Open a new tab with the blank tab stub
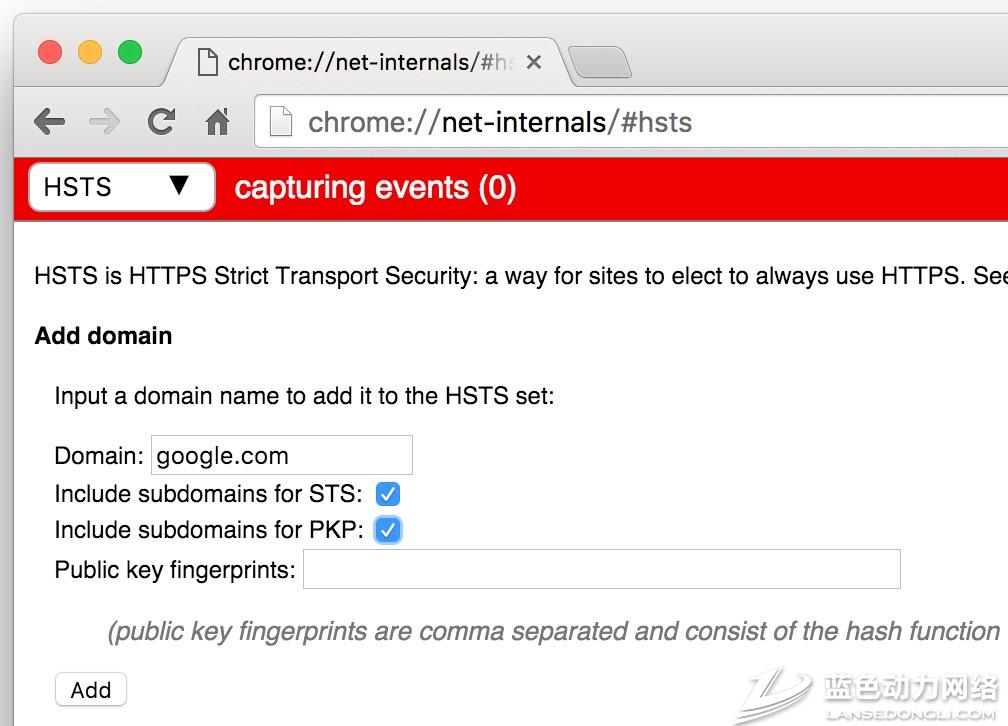This screenshot has width=1008, height=726. pos(599,62)
